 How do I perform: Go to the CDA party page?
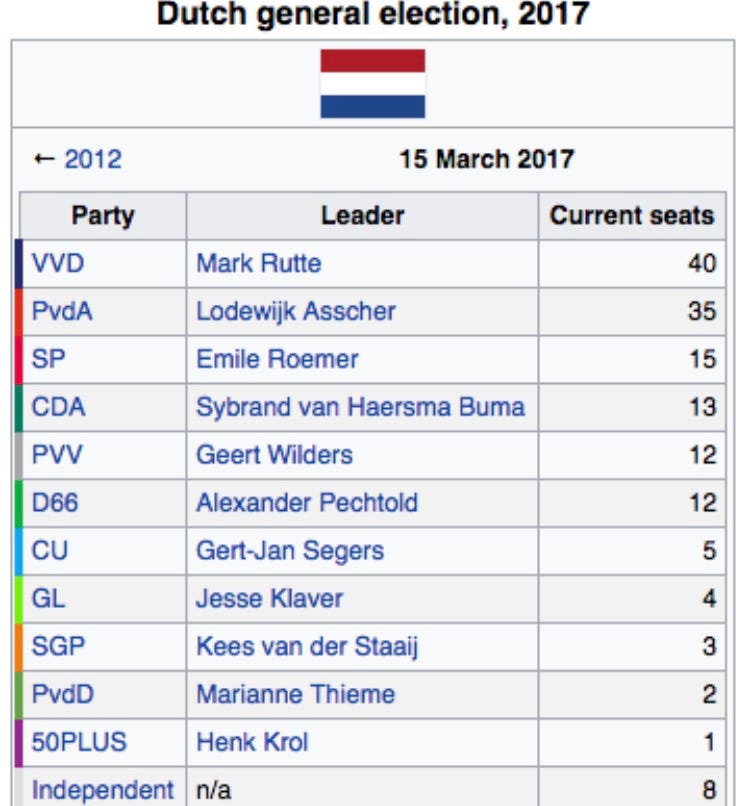tap(59, 407)
